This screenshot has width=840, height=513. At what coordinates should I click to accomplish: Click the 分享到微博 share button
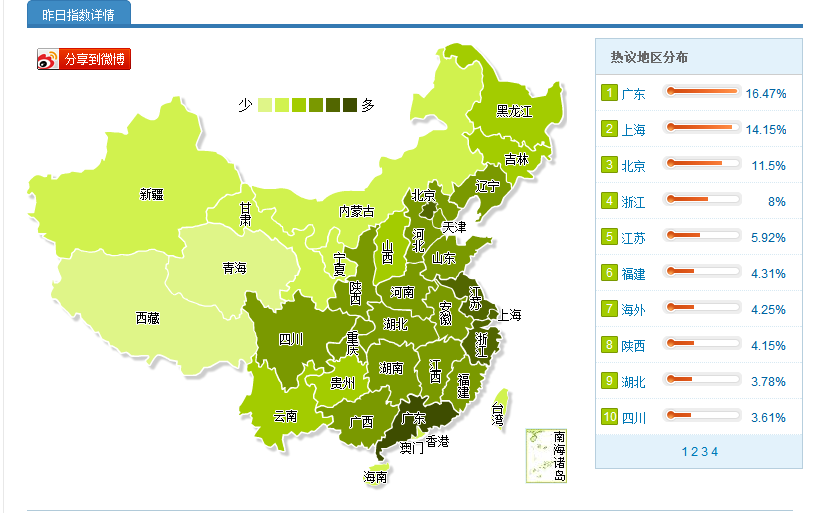tap(84, 60)
